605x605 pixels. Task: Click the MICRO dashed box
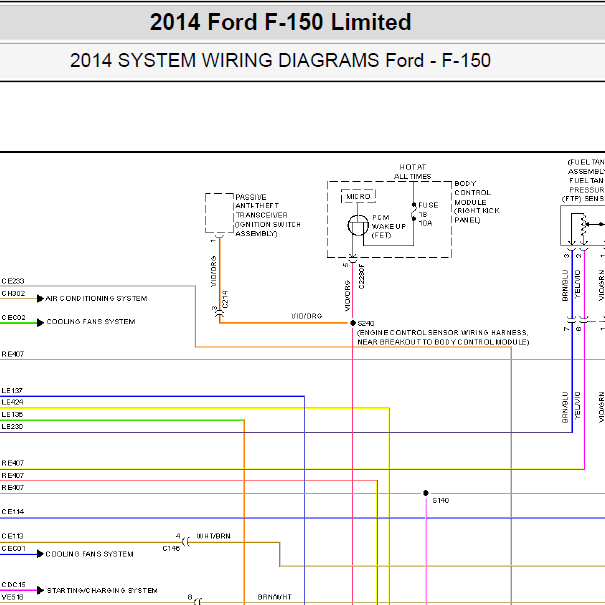(358, 196)
